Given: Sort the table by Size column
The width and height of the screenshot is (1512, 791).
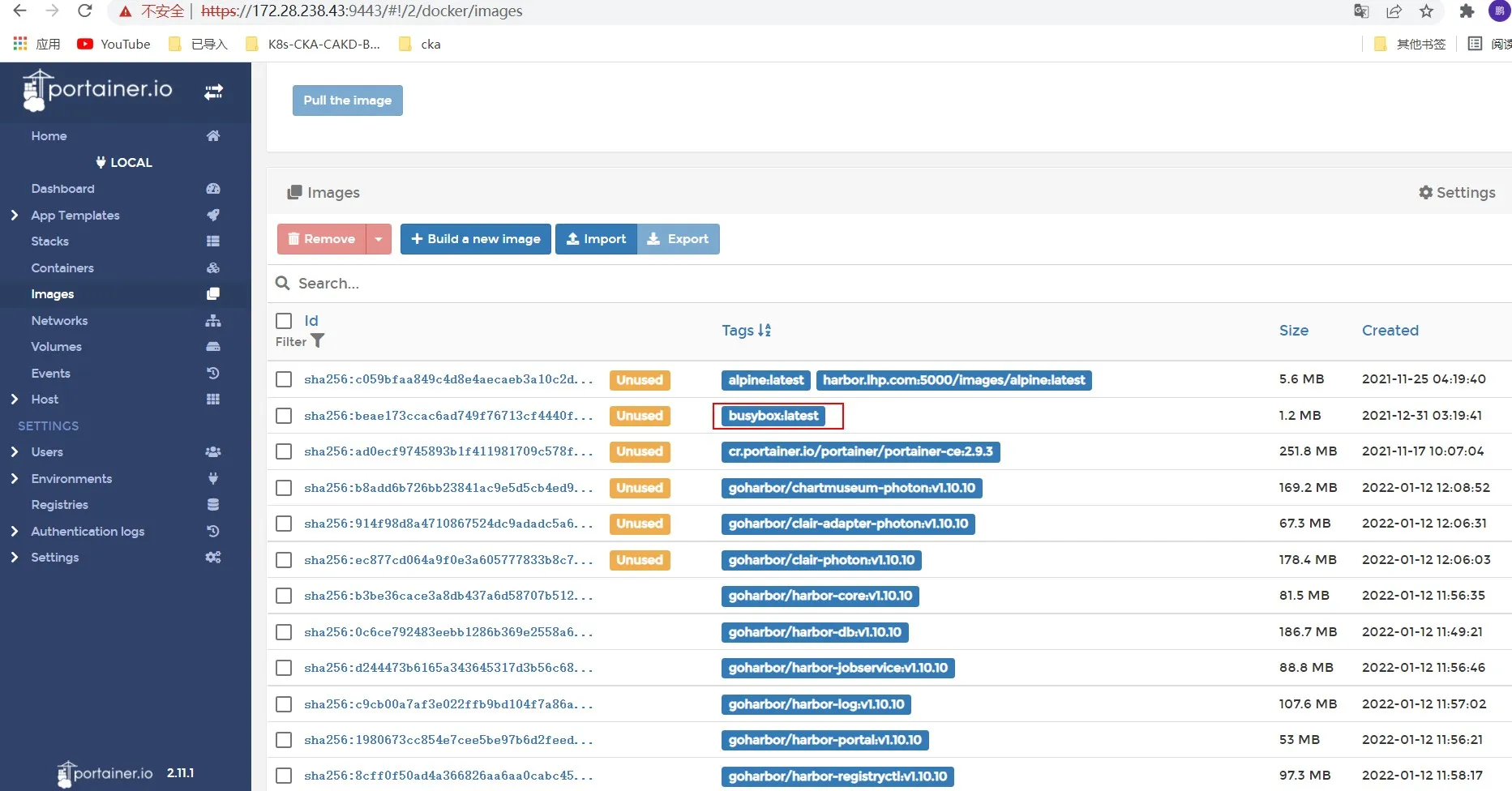Looking at the screenshot, I should [1294, 330].
